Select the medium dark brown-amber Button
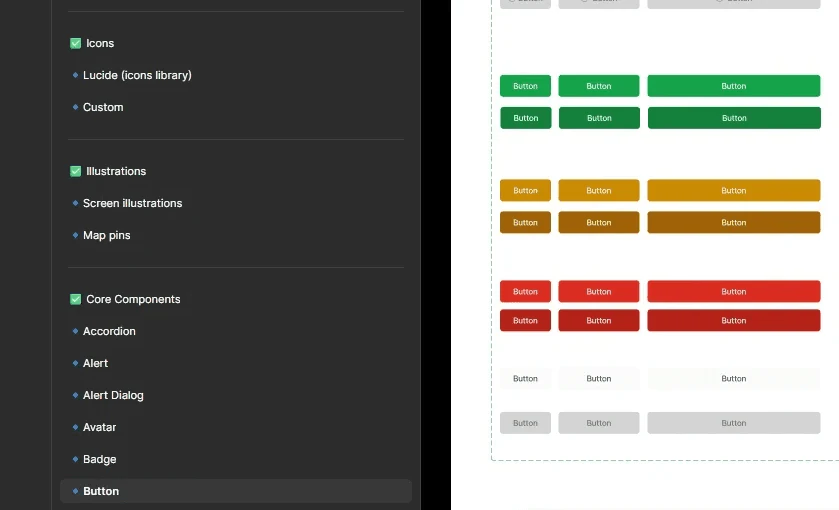This screenshot has width=839, height=510. pyautogui.click(x=599, y=223)
